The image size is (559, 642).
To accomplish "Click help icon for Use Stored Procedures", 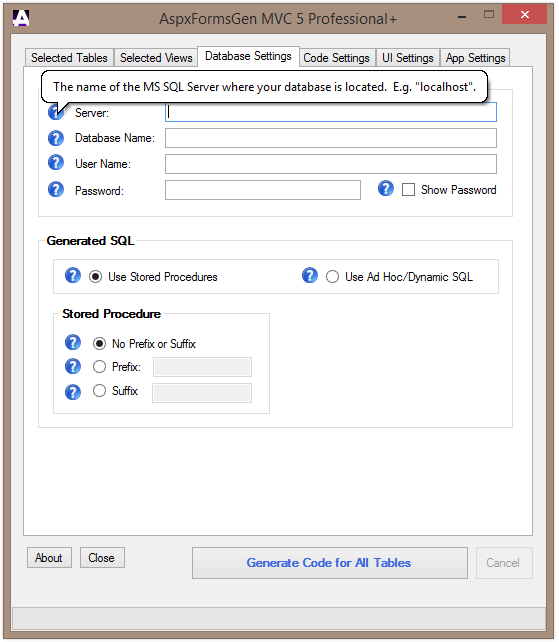I will 73,275.
